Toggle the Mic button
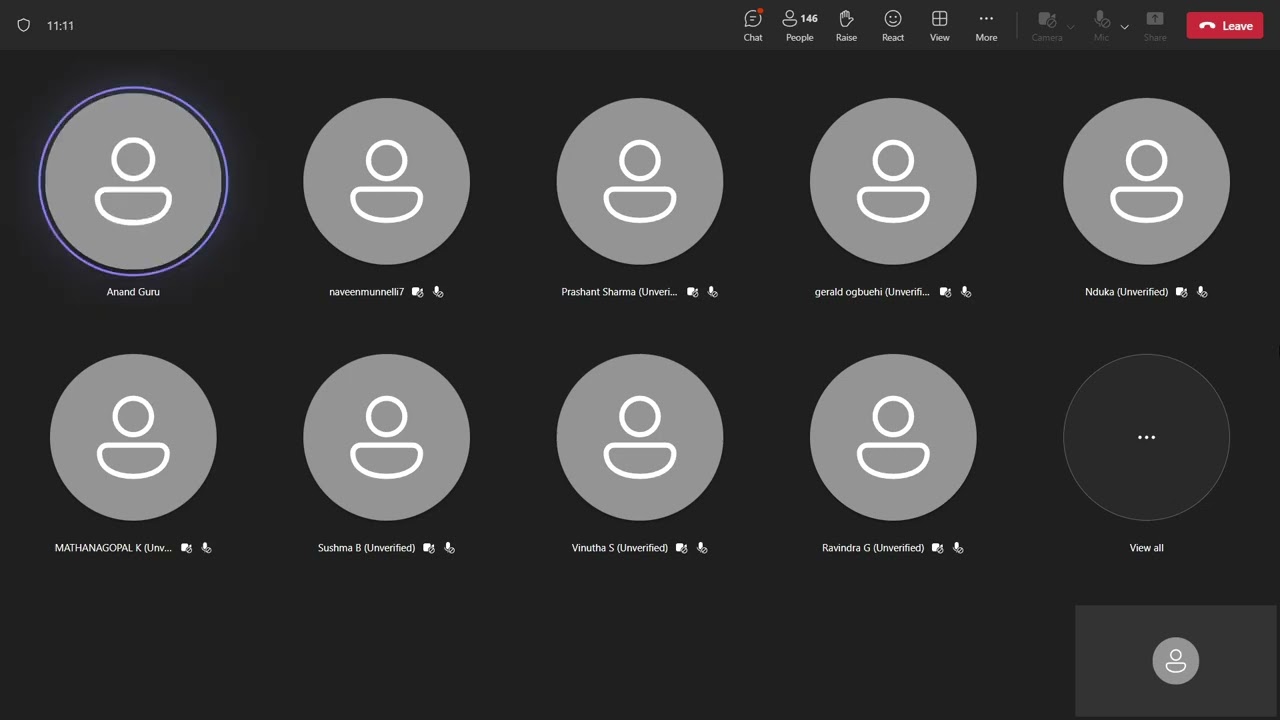 point(1101,26)
